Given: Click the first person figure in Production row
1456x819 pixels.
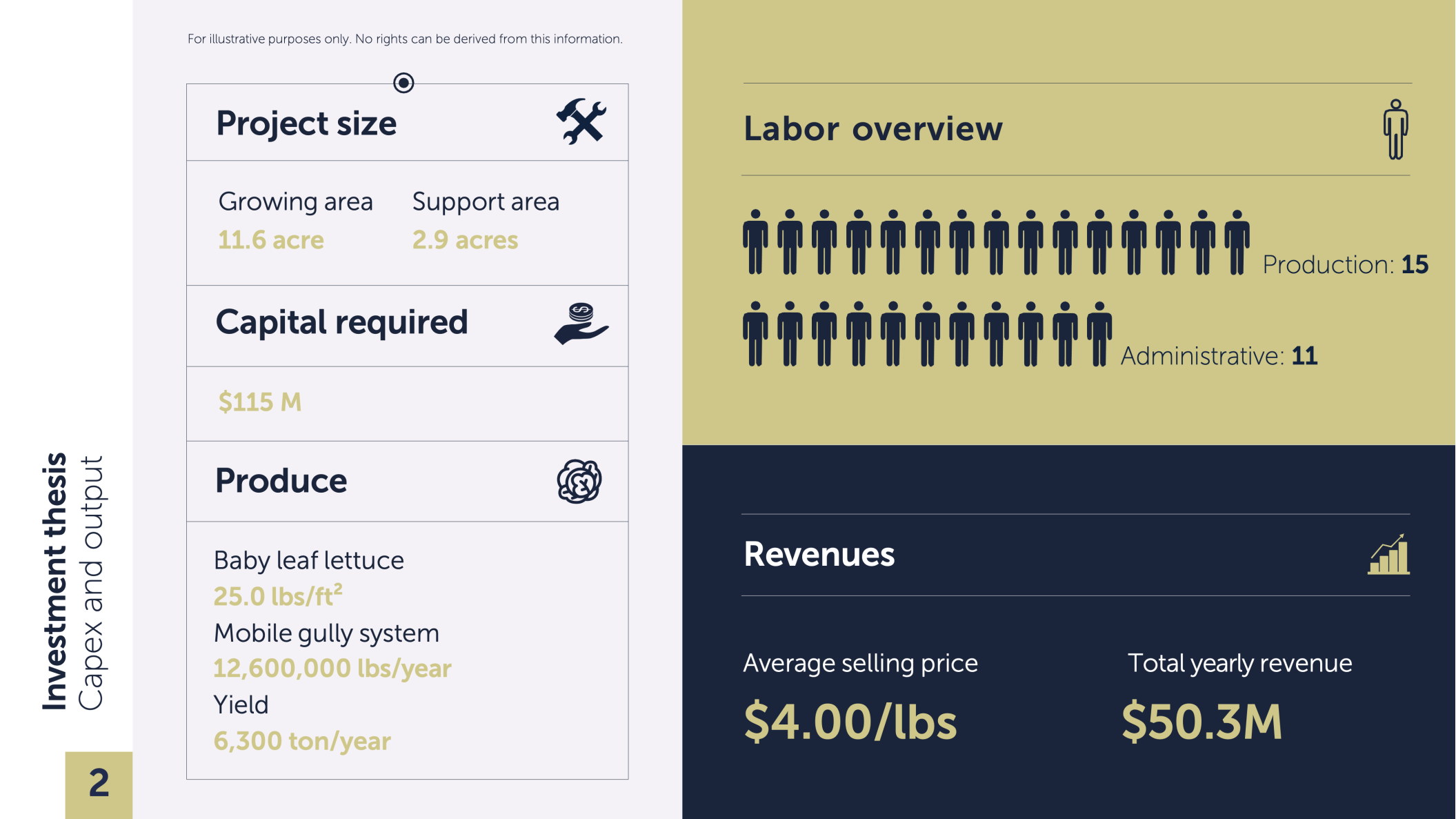Looking at the screenshot, I should click(x=755, y=242).
